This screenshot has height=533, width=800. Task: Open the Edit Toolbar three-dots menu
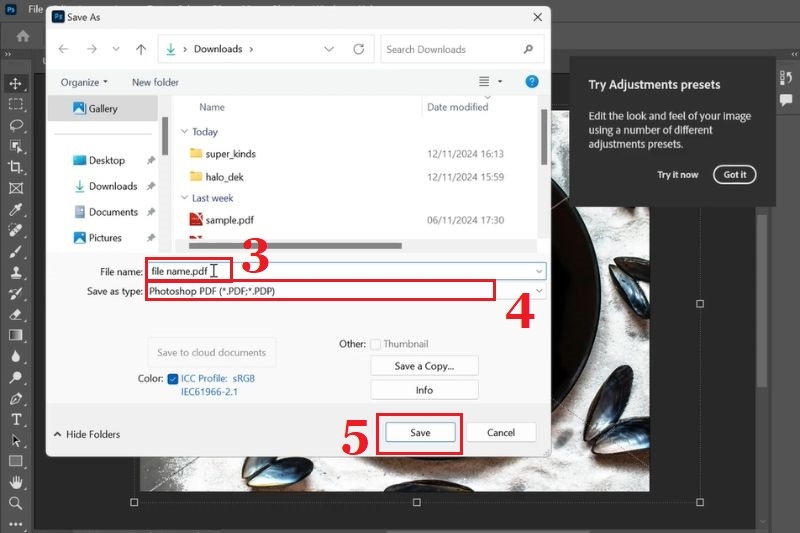pos(15,524)
